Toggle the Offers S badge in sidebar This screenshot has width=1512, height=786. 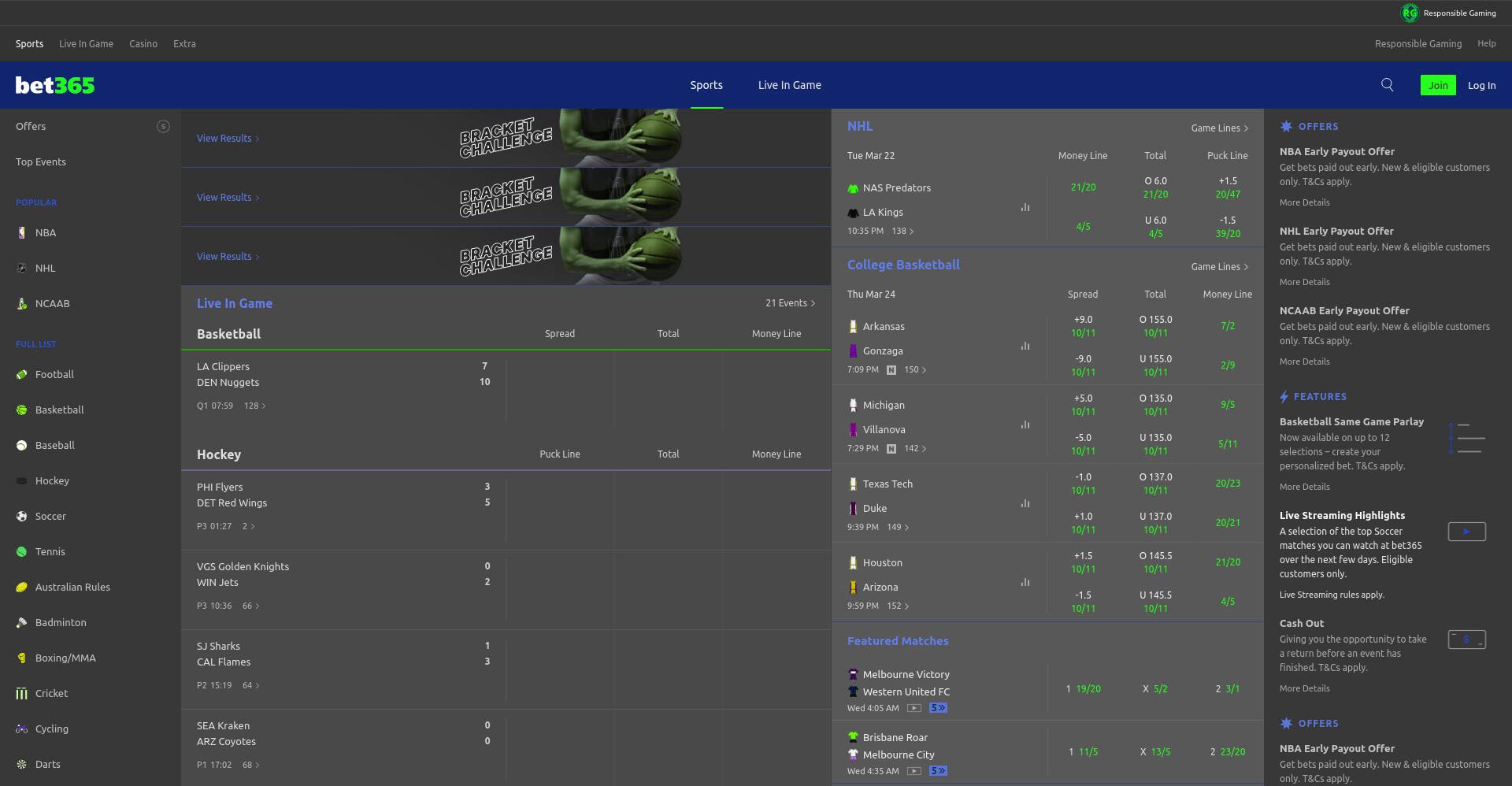pyautogui.click(x=163, y=126)
